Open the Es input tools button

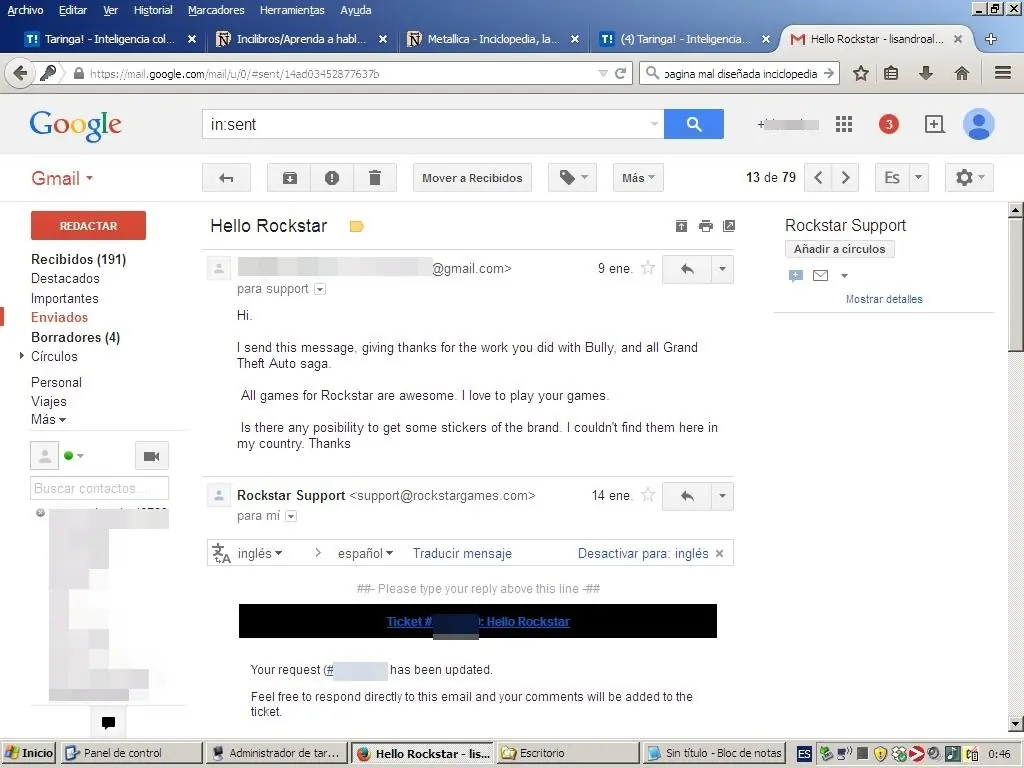tap(892, 178)
